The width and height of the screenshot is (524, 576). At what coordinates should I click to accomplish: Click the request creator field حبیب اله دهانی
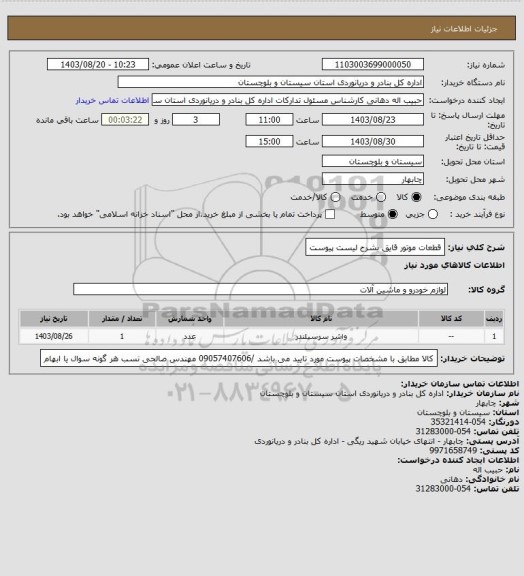288,100
